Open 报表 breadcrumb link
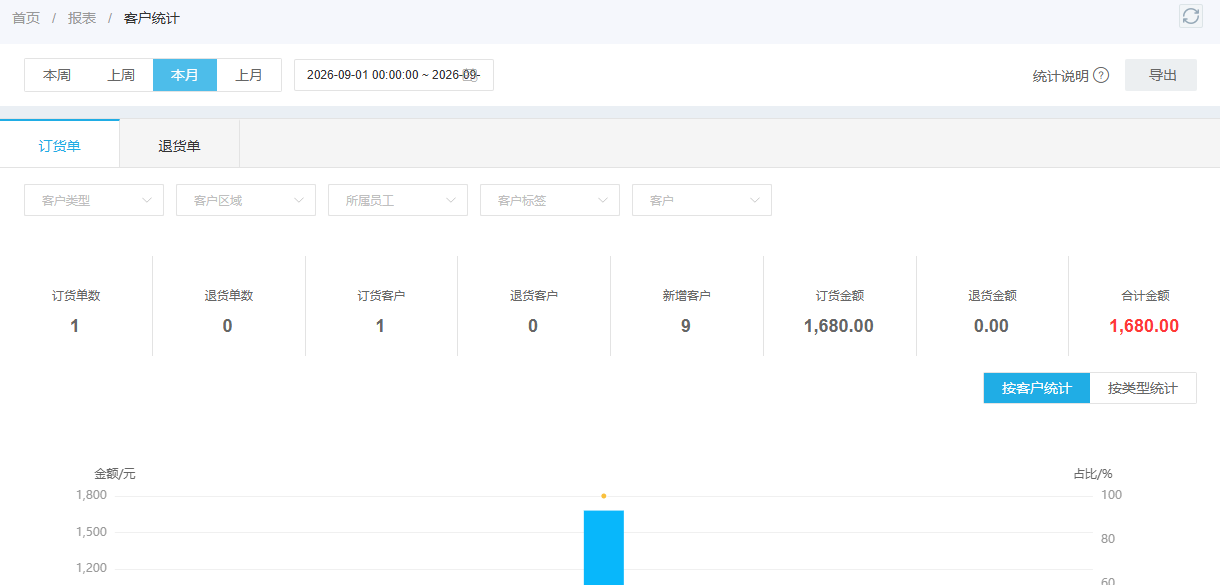 [82, 18]
